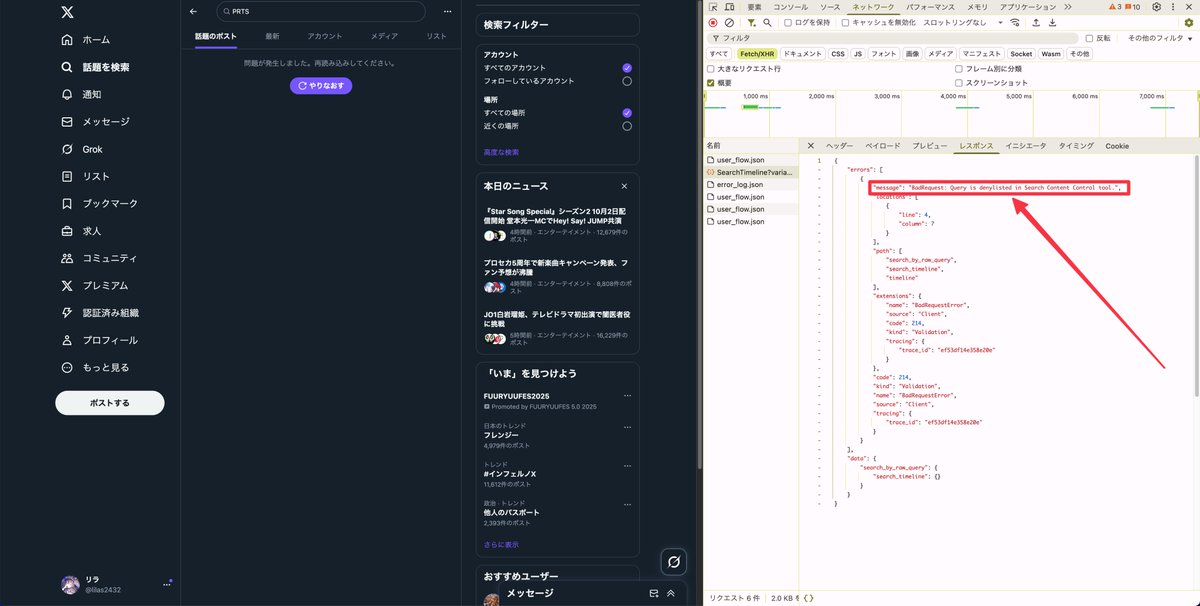Click the export HAR download icon
Viewport: 1200px width, 606px height.
1052,22
